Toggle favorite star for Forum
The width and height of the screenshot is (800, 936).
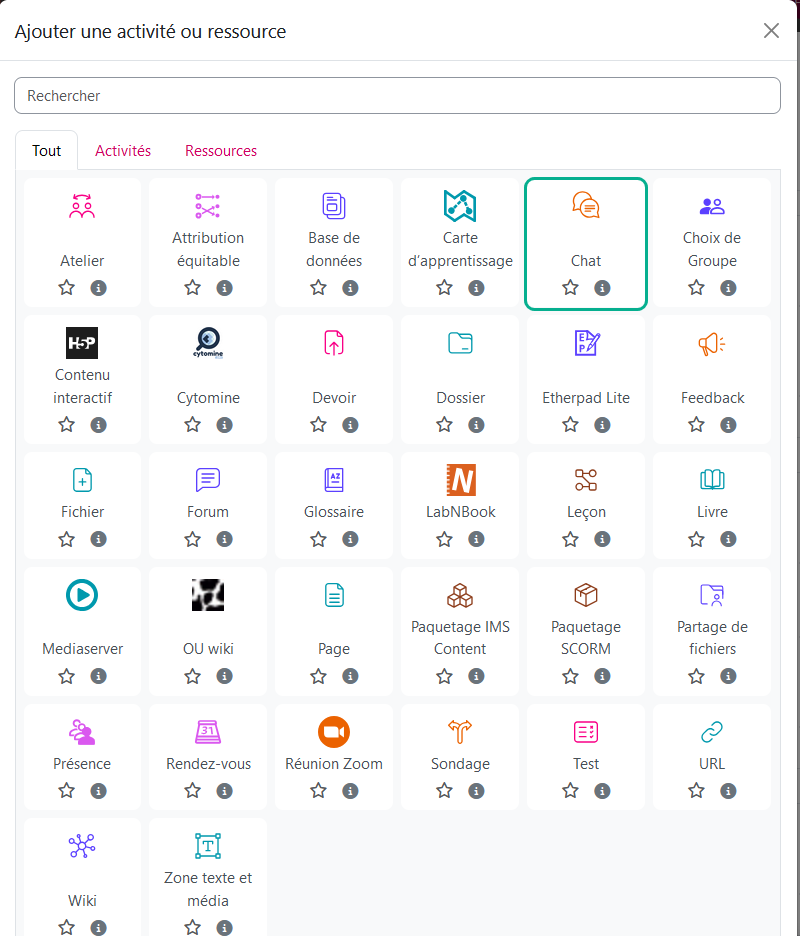coord(192,539)
